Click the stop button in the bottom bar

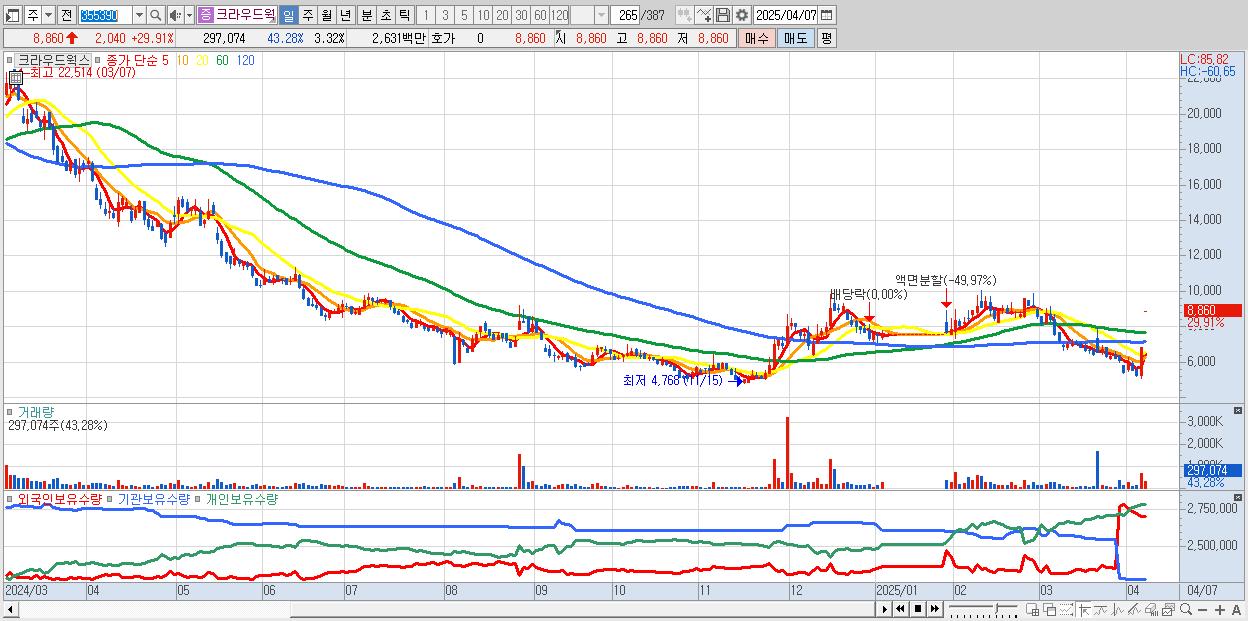(918, 609)
